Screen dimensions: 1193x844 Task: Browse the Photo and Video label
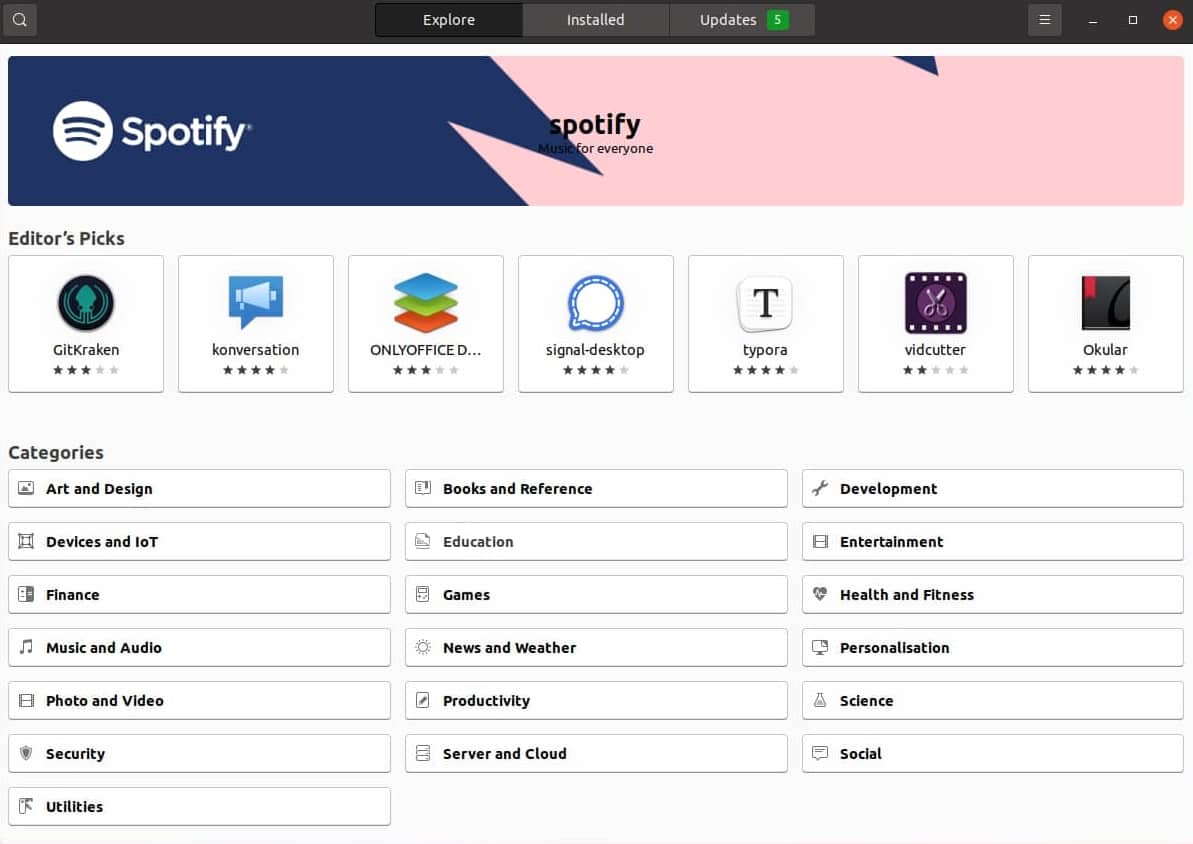(105, 701)
